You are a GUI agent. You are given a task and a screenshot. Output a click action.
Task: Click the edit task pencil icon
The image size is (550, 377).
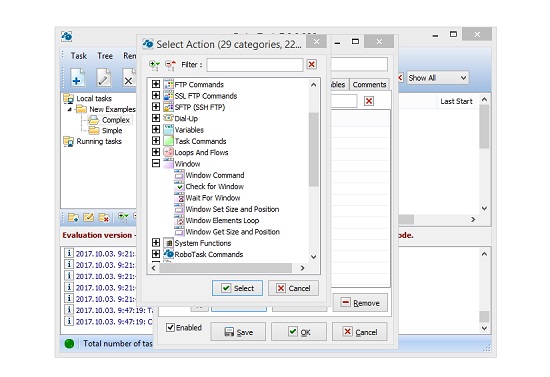pos(103,78)
